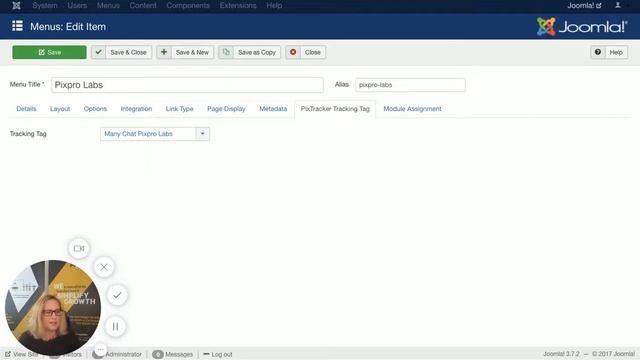Image resolution: width=640 pixels, height=360 pixels.
Task: Open the Menus menu
Action: [108, 5]
